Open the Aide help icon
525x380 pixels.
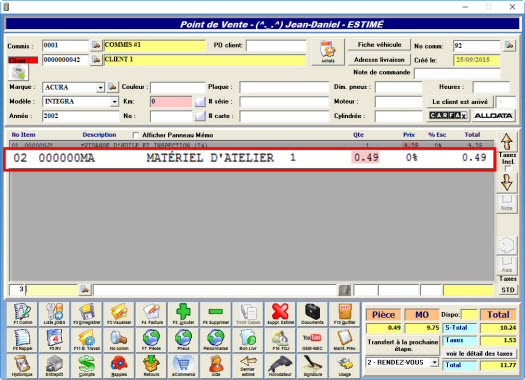[x=216, y=366]
